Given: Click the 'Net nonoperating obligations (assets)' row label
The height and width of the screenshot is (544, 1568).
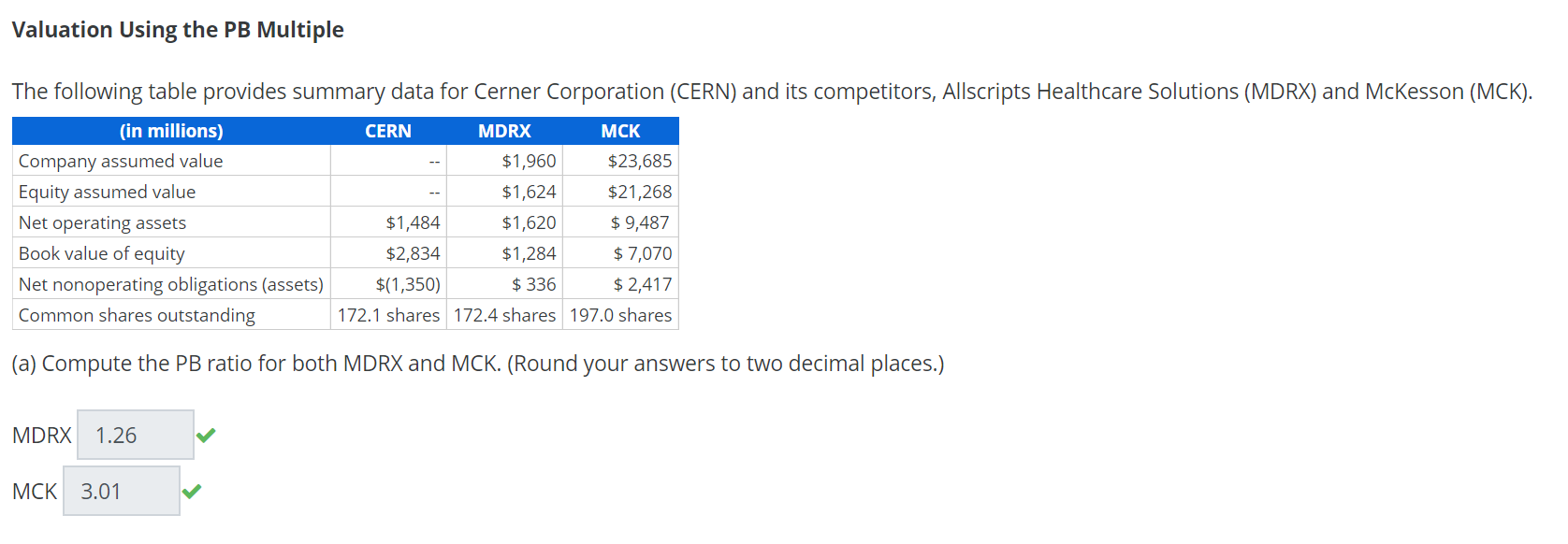Looking at the screenshot, I should coord(169,284).
